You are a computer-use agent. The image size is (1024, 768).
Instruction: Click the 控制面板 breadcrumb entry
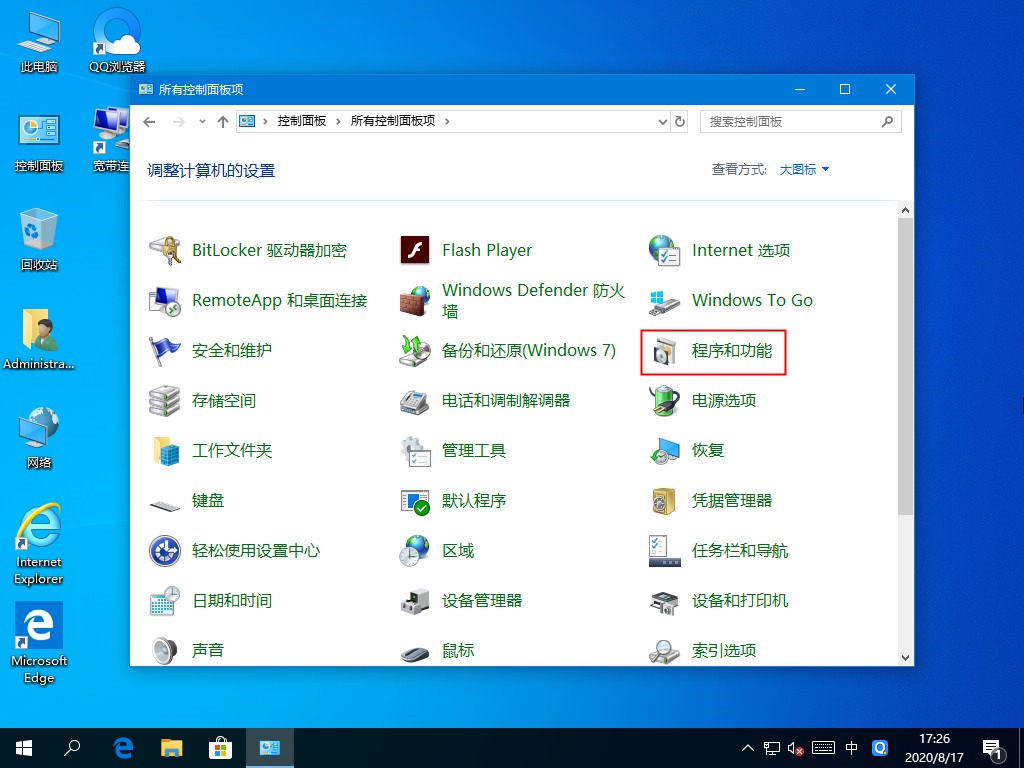point(303,121)
